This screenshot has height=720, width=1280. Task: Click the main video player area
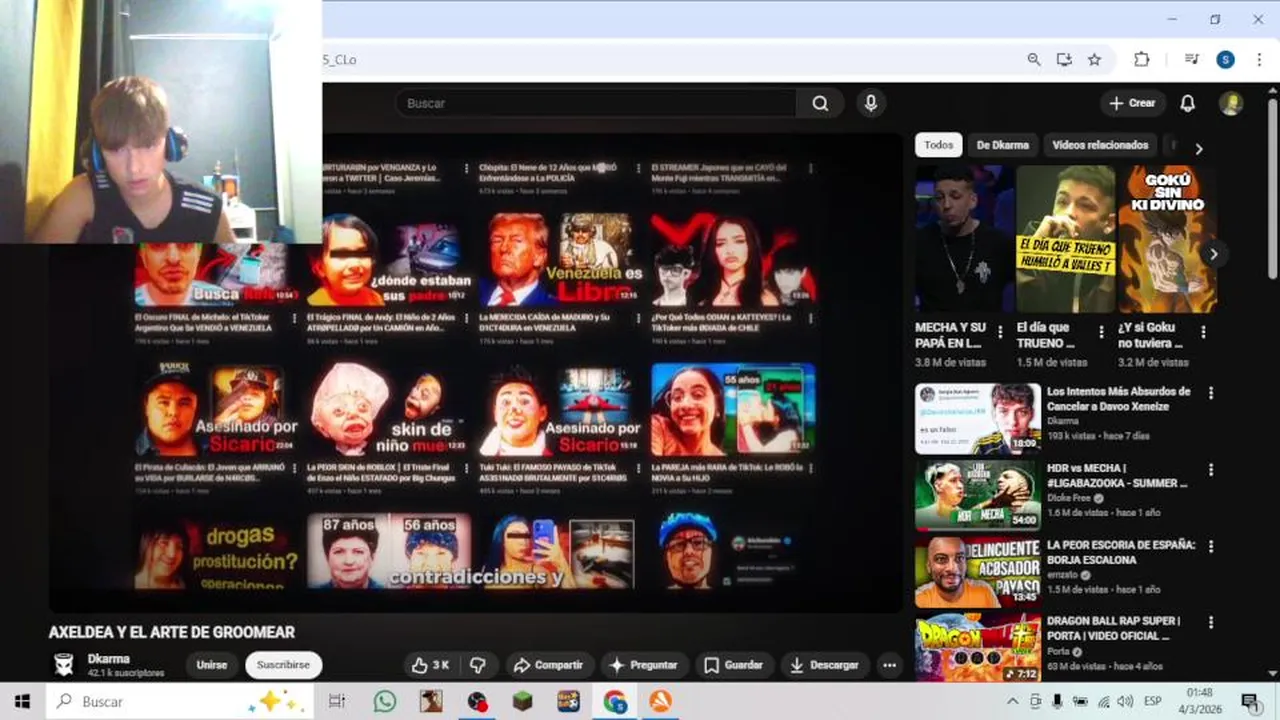(x=476, y=372)
